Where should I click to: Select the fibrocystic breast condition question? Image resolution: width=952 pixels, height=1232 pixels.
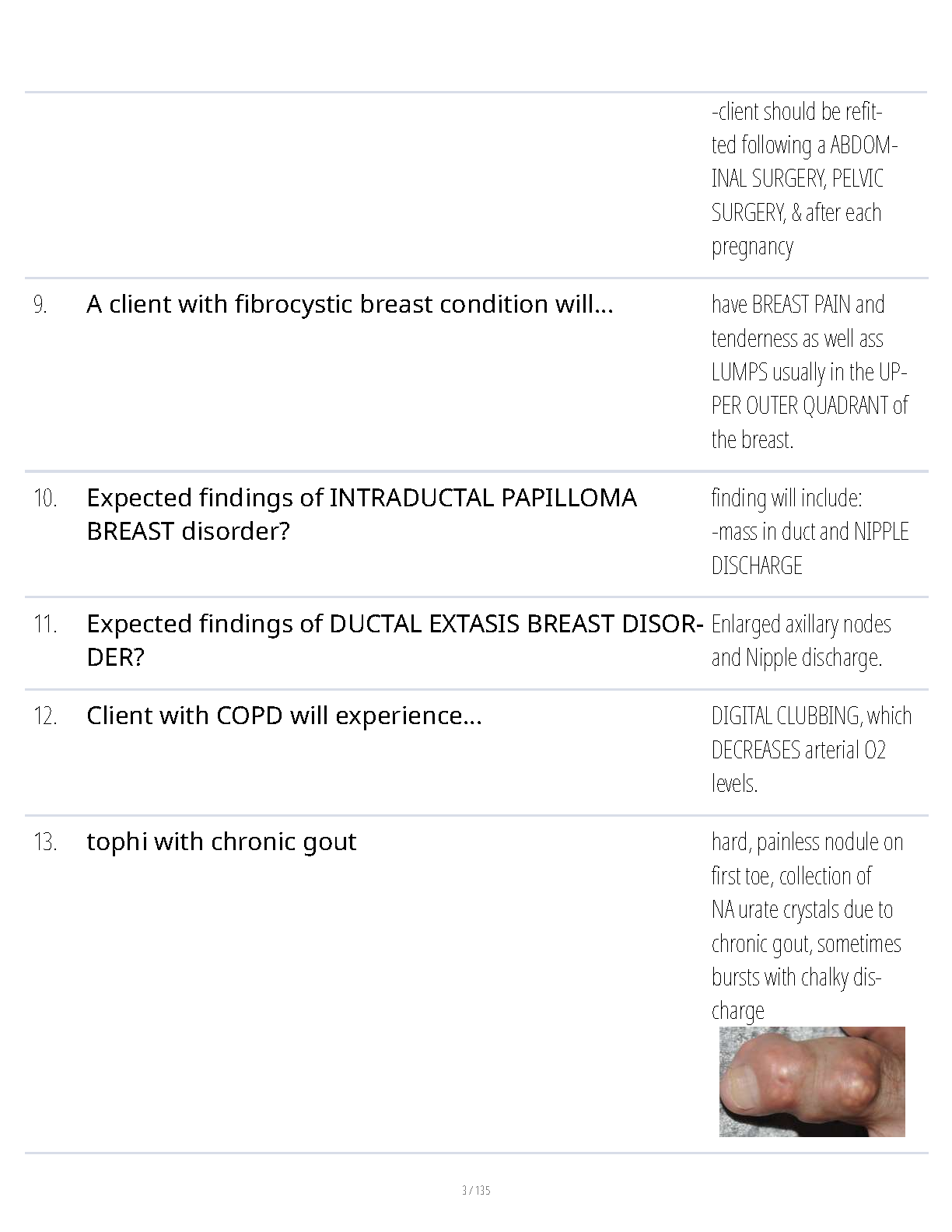pos(350,304)
